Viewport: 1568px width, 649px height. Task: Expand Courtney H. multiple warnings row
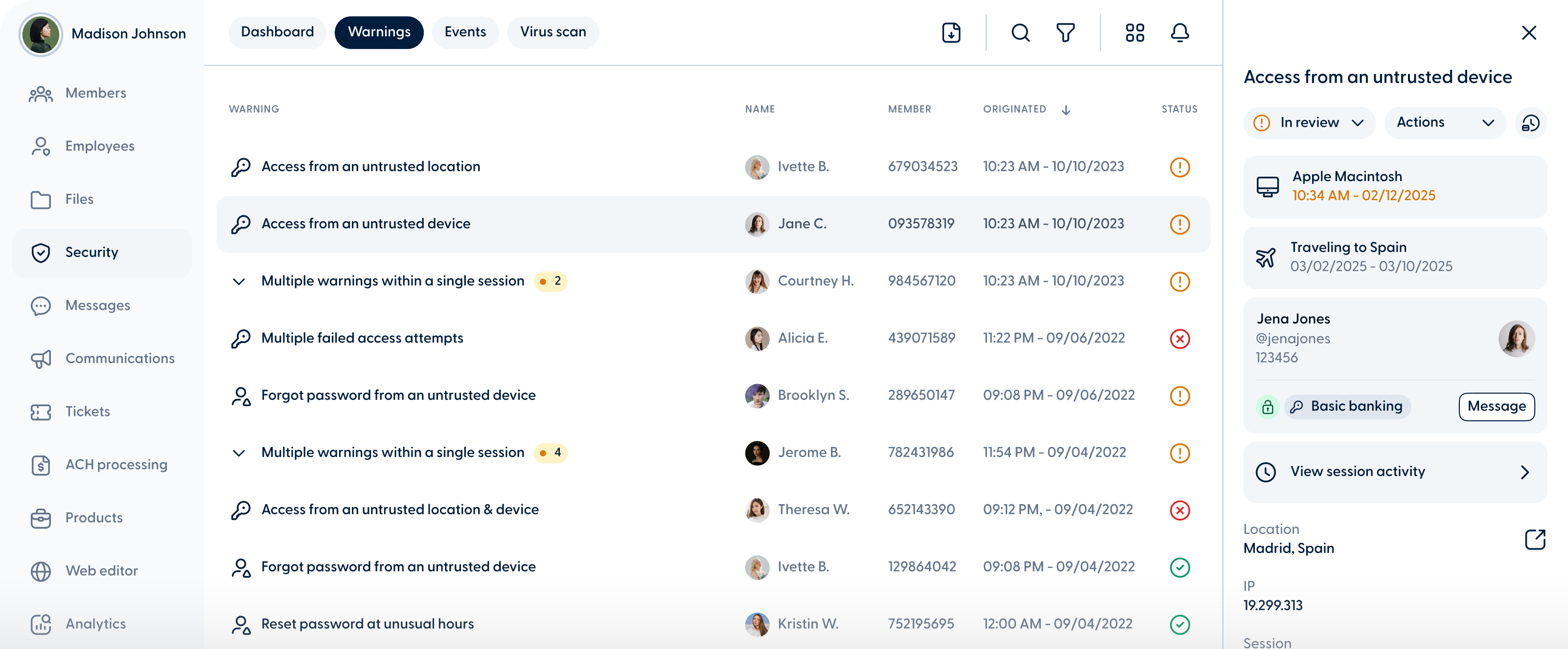point(239,281)
